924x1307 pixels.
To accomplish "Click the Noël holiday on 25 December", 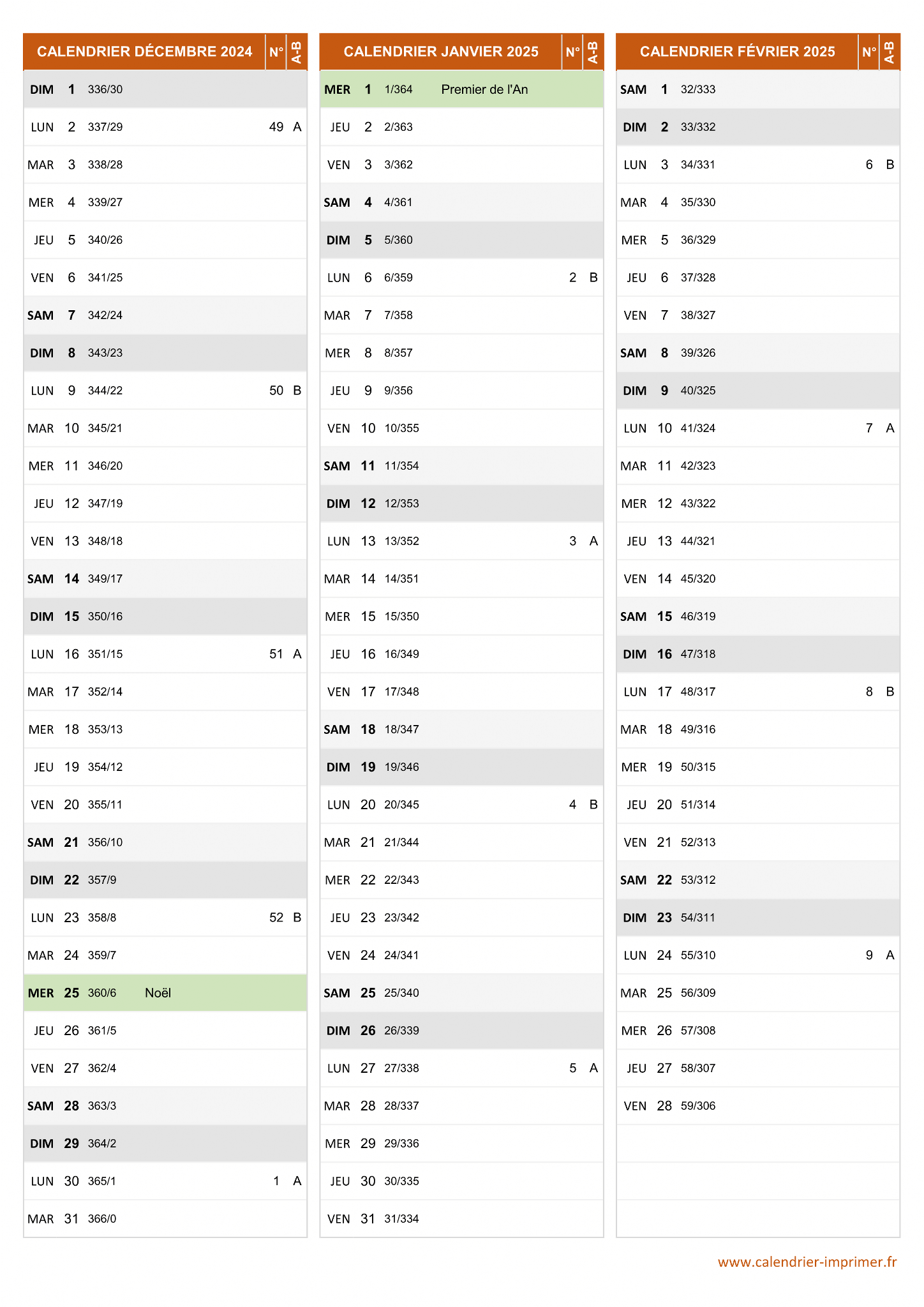I will click(x=158, y=993).
